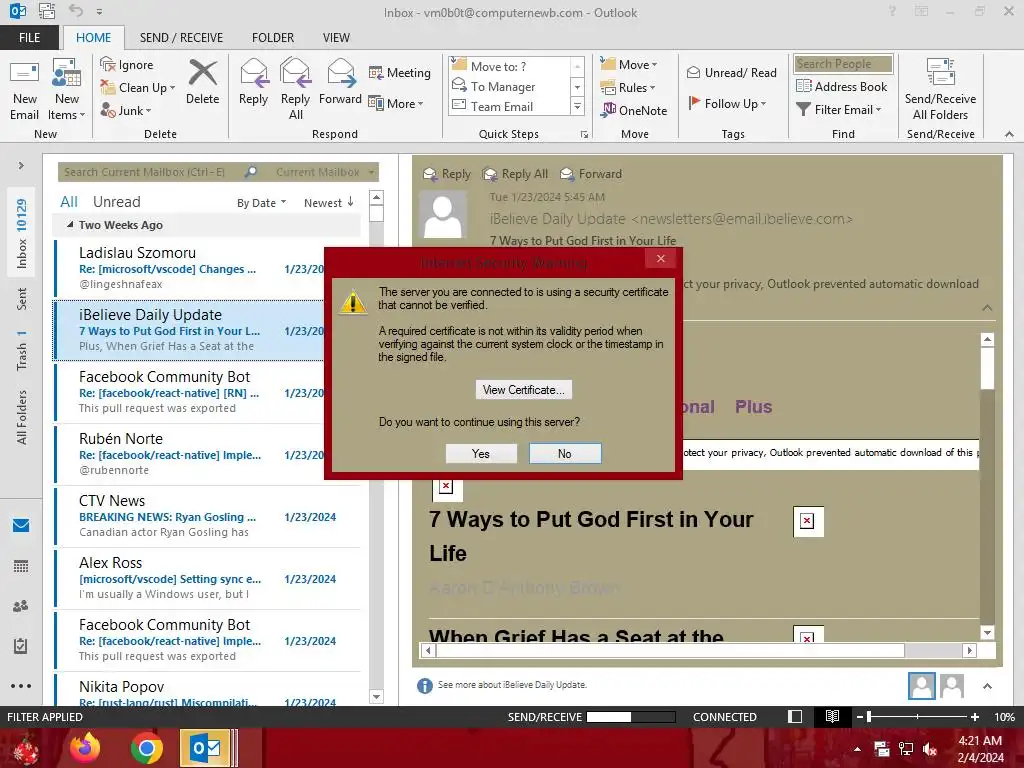The image size is (1024, 768).
Task: Click the zoom slider in status bar
Action: [x=917, y=717]
